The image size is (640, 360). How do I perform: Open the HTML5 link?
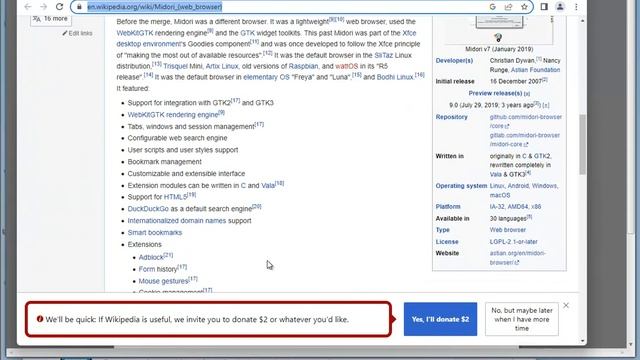[175, 197]
